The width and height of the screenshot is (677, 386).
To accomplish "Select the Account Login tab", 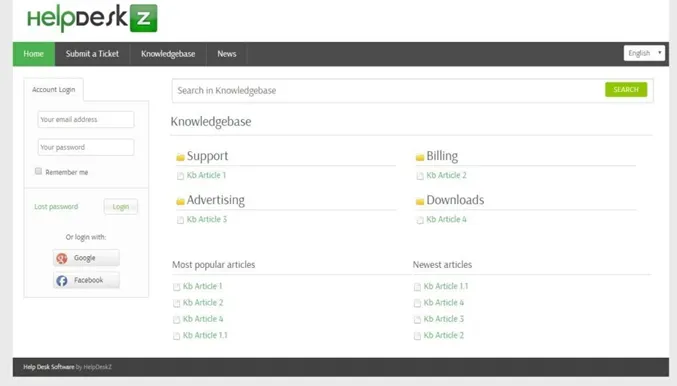I will point(54,90).
